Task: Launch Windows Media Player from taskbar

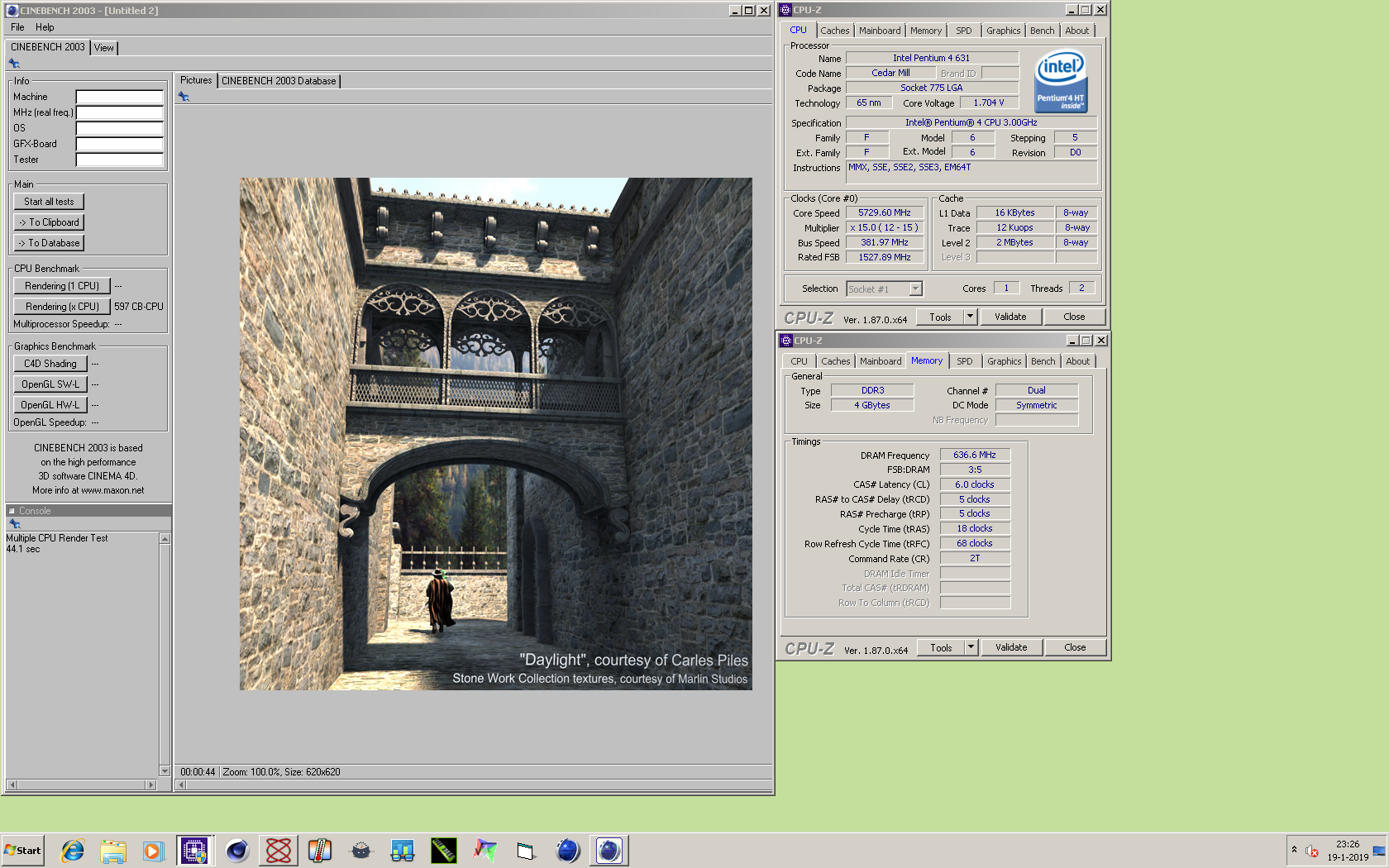Action: 154,850
